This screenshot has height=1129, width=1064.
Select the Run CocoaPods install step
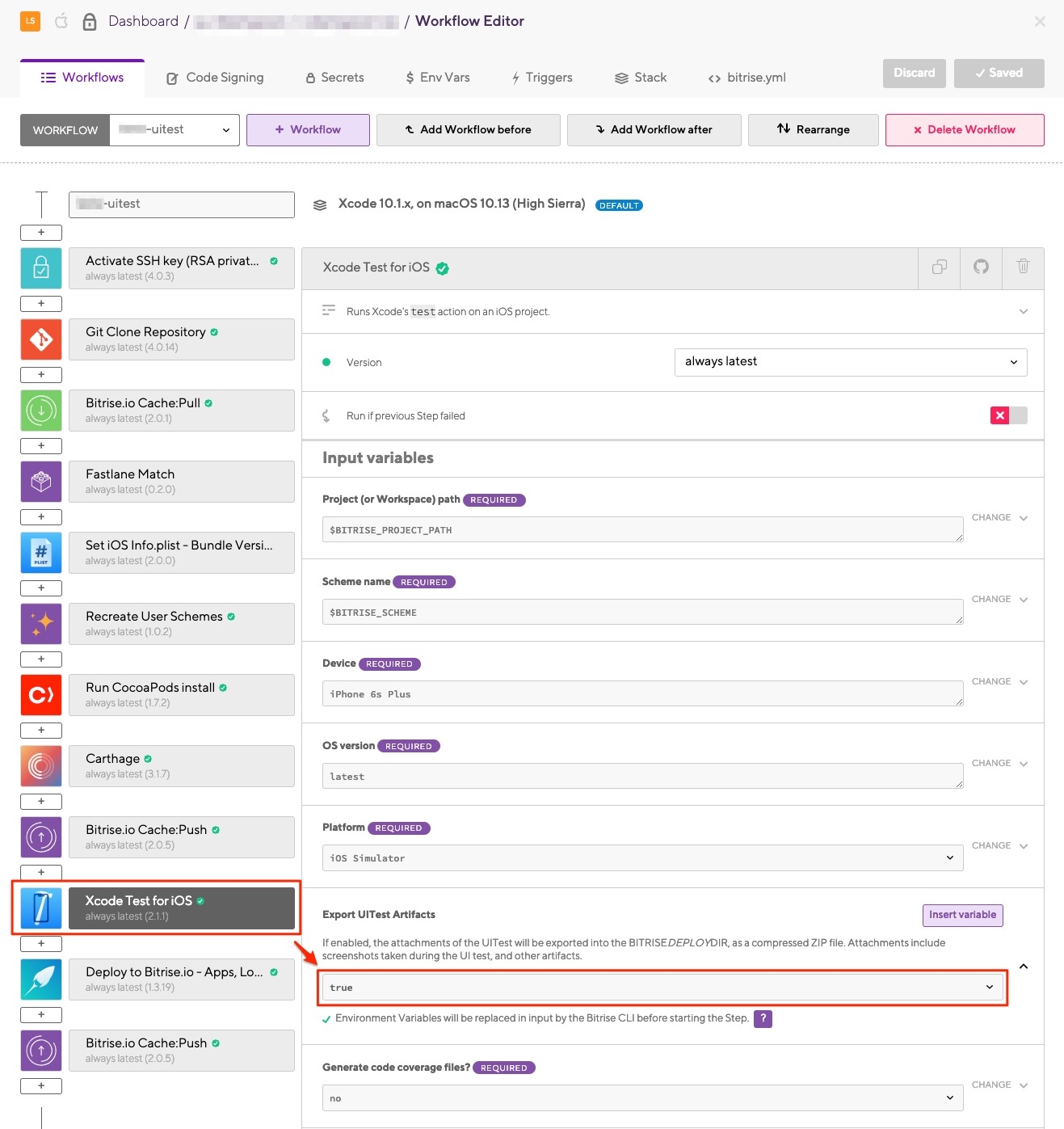182,695
